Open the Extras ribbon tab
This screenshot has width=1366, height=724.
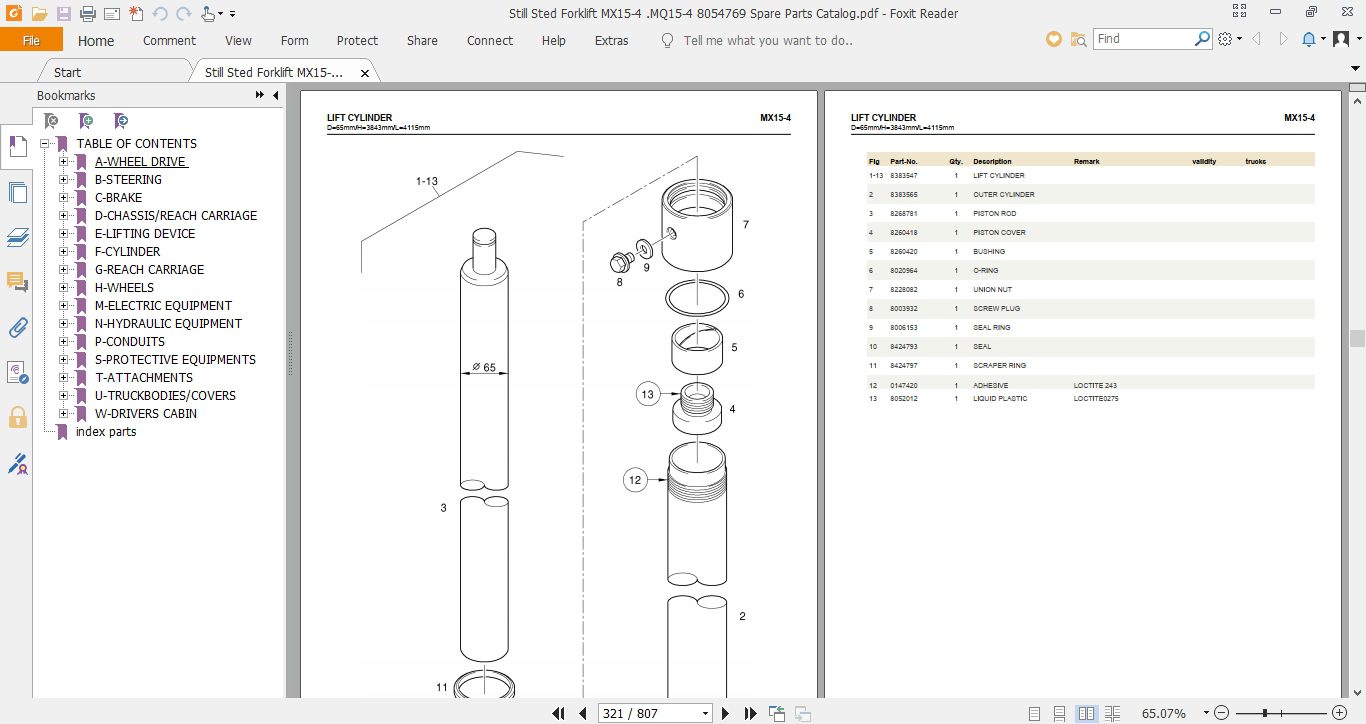pyautogui.click(x=611, y=40)
